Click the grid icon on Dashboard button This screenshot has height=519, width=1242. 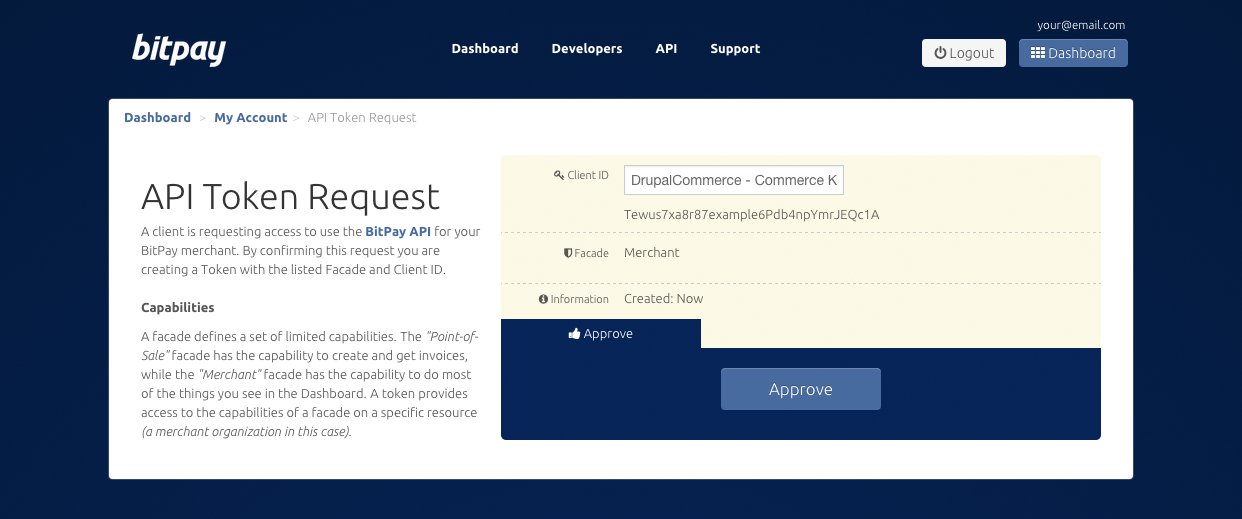tap(1038, 53)
